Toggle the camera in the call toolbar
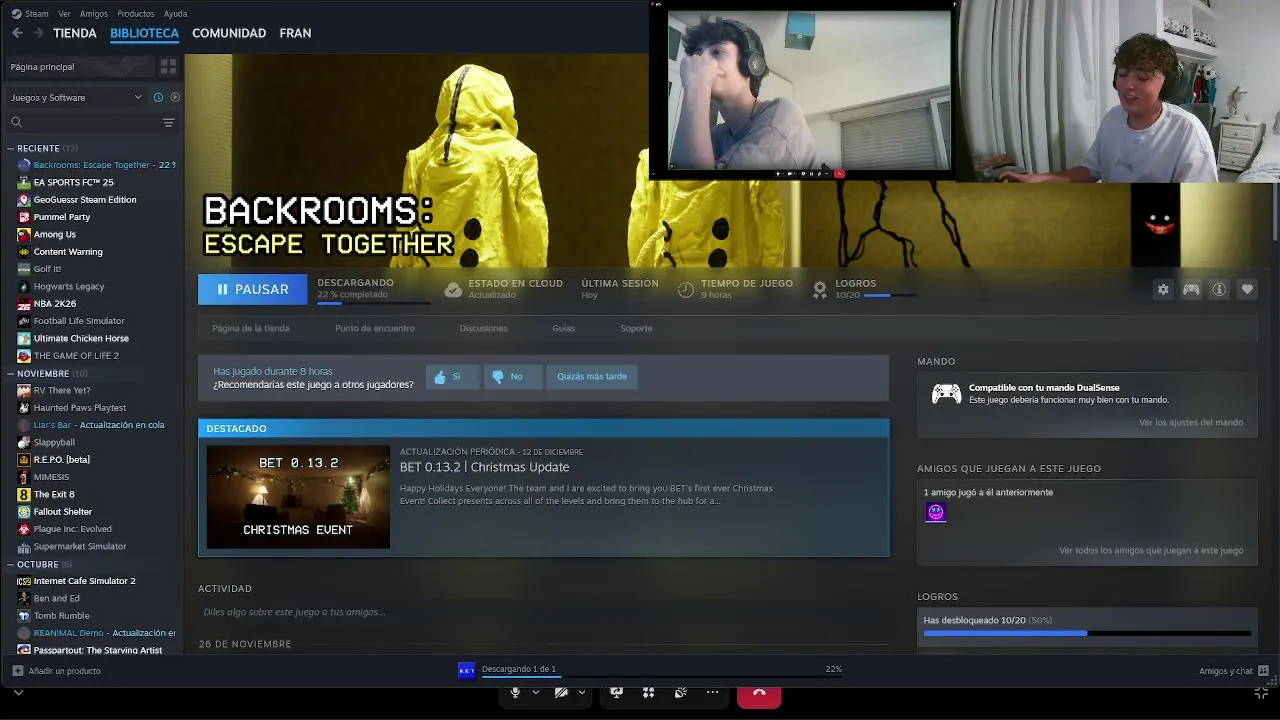The height and width of the screenshot is (720, 1280). click(x=561, y=692)
